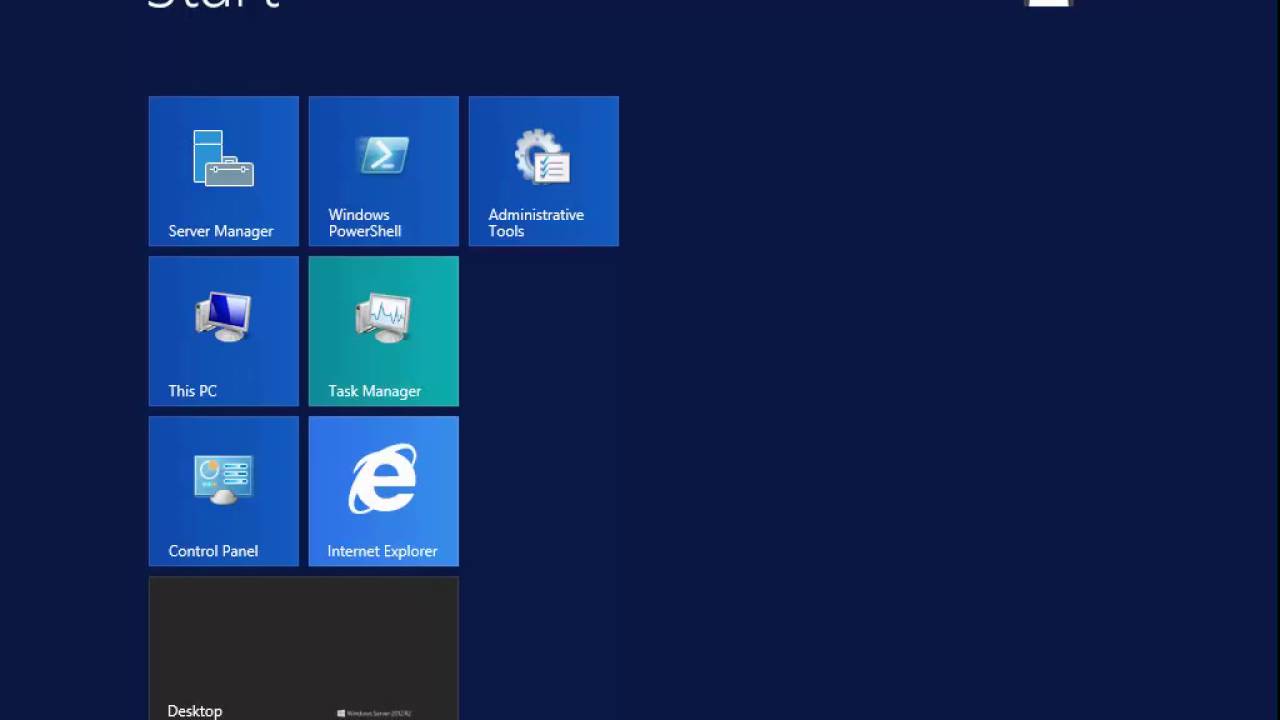Open the Desktop tile
Viewport: 1280px width, 720px height.
[304, 648]
